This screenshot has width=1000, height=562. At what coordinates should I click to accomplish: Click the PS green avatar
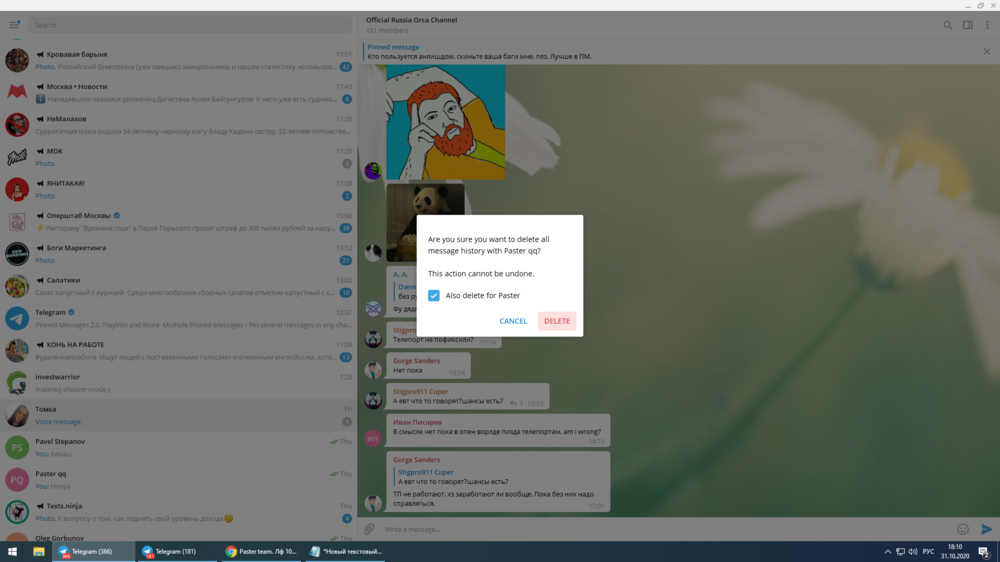click(17, 447)
